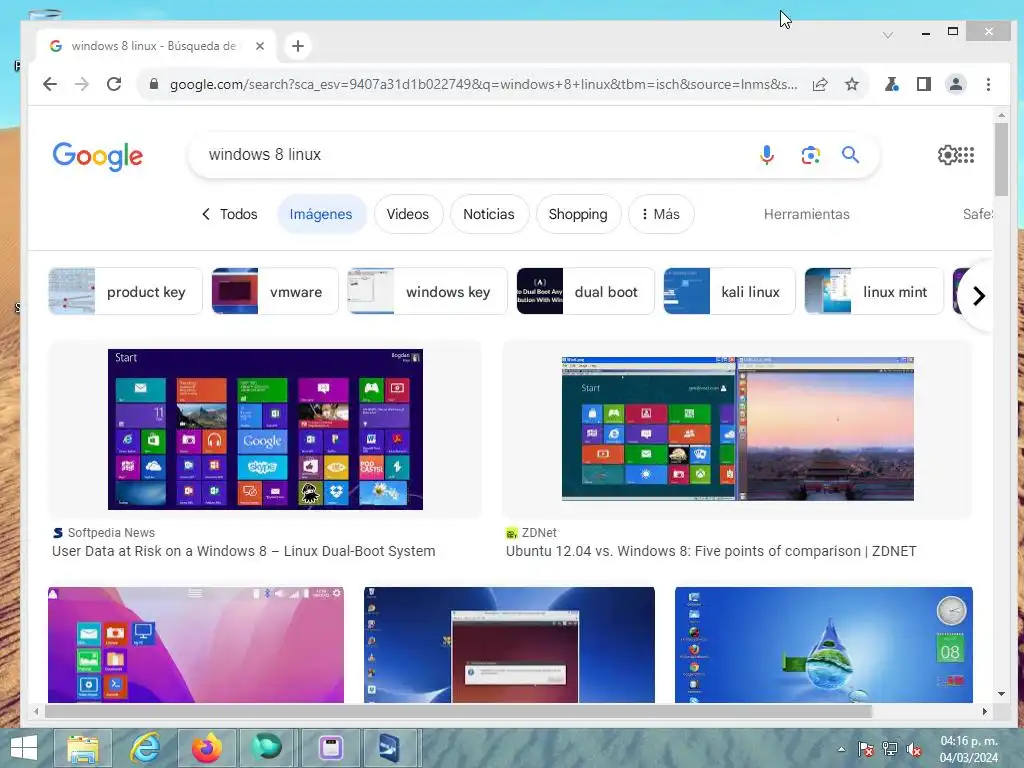
Task: Open a new tab with plus button
Action: click(298, 46)
